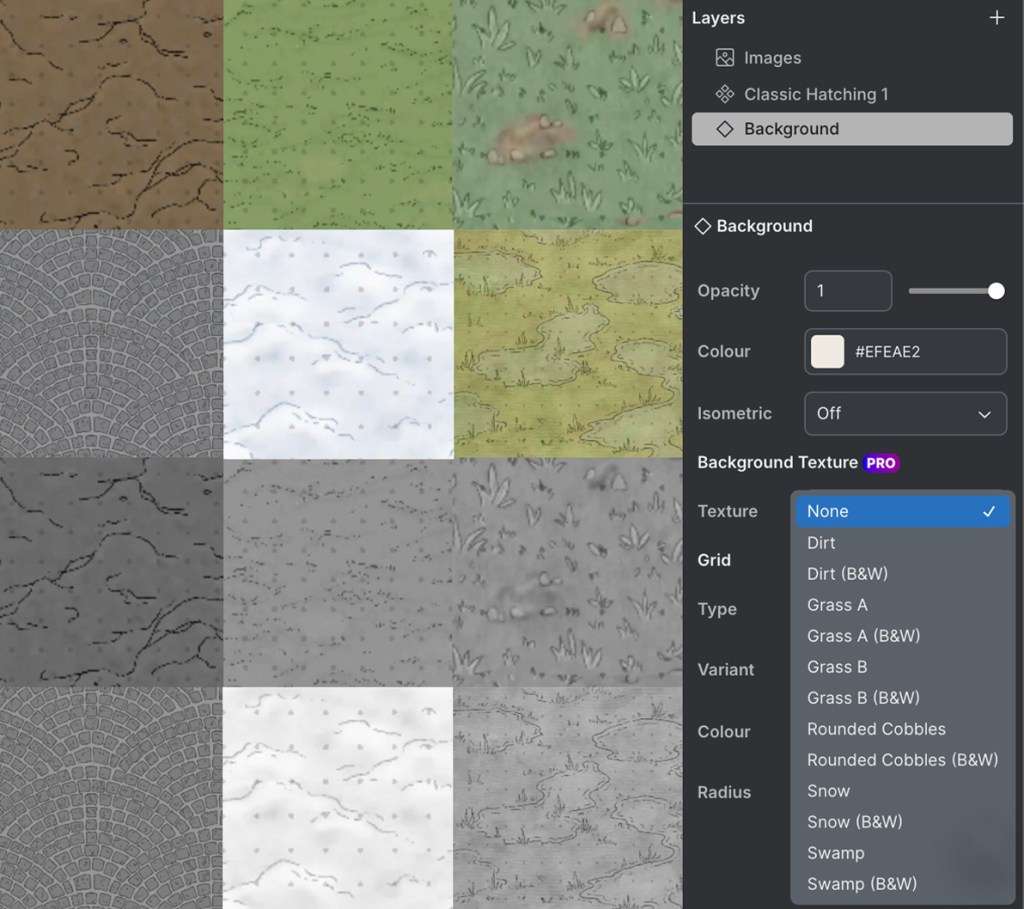Click the PRO badge beside Background Texture
The width and height of the screenshot is (1024, 909).
click(x=881, y=463)
